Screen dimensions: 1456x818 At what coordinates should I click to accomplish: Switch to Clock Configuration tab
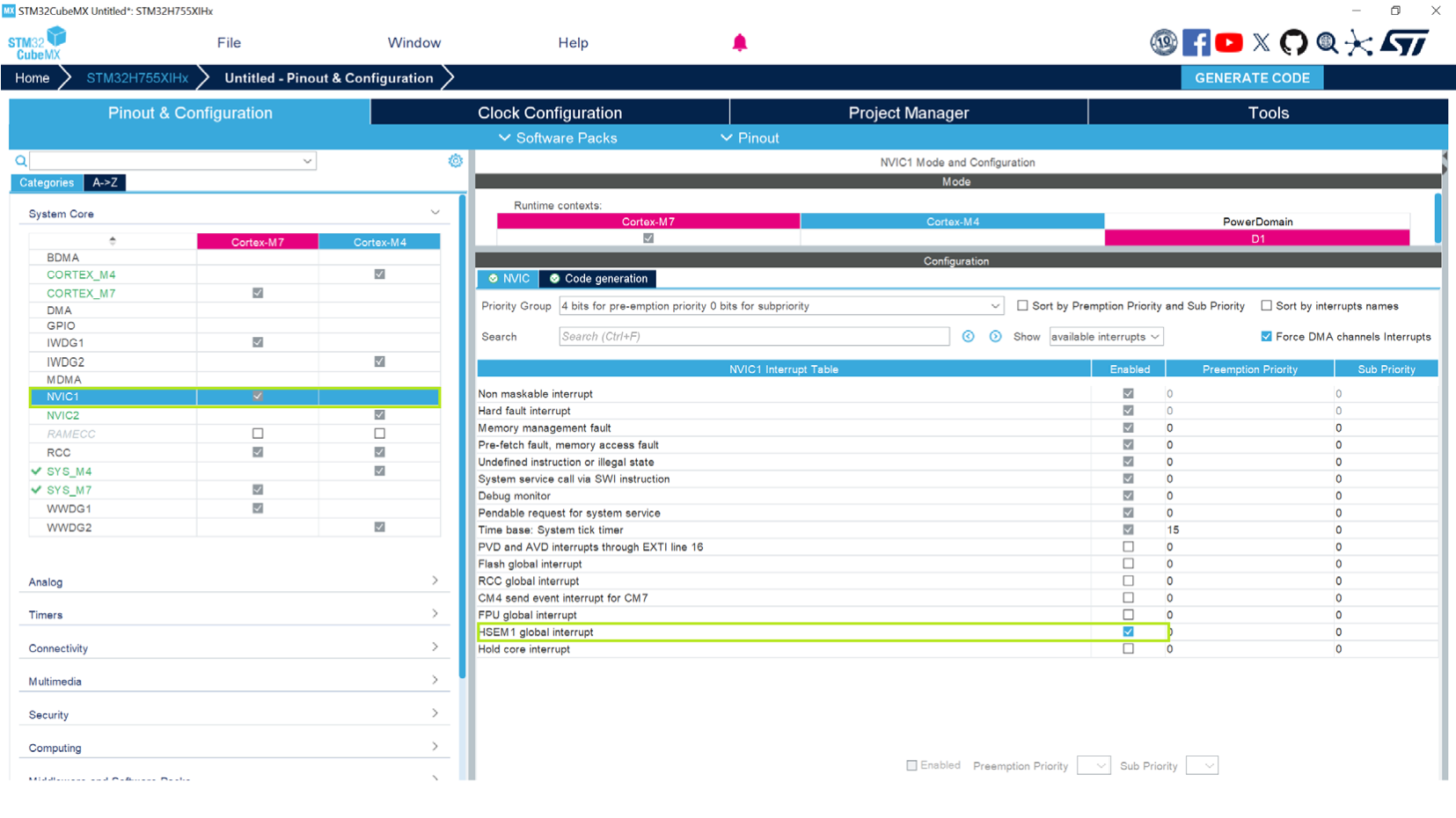click(x=550, y=113)
